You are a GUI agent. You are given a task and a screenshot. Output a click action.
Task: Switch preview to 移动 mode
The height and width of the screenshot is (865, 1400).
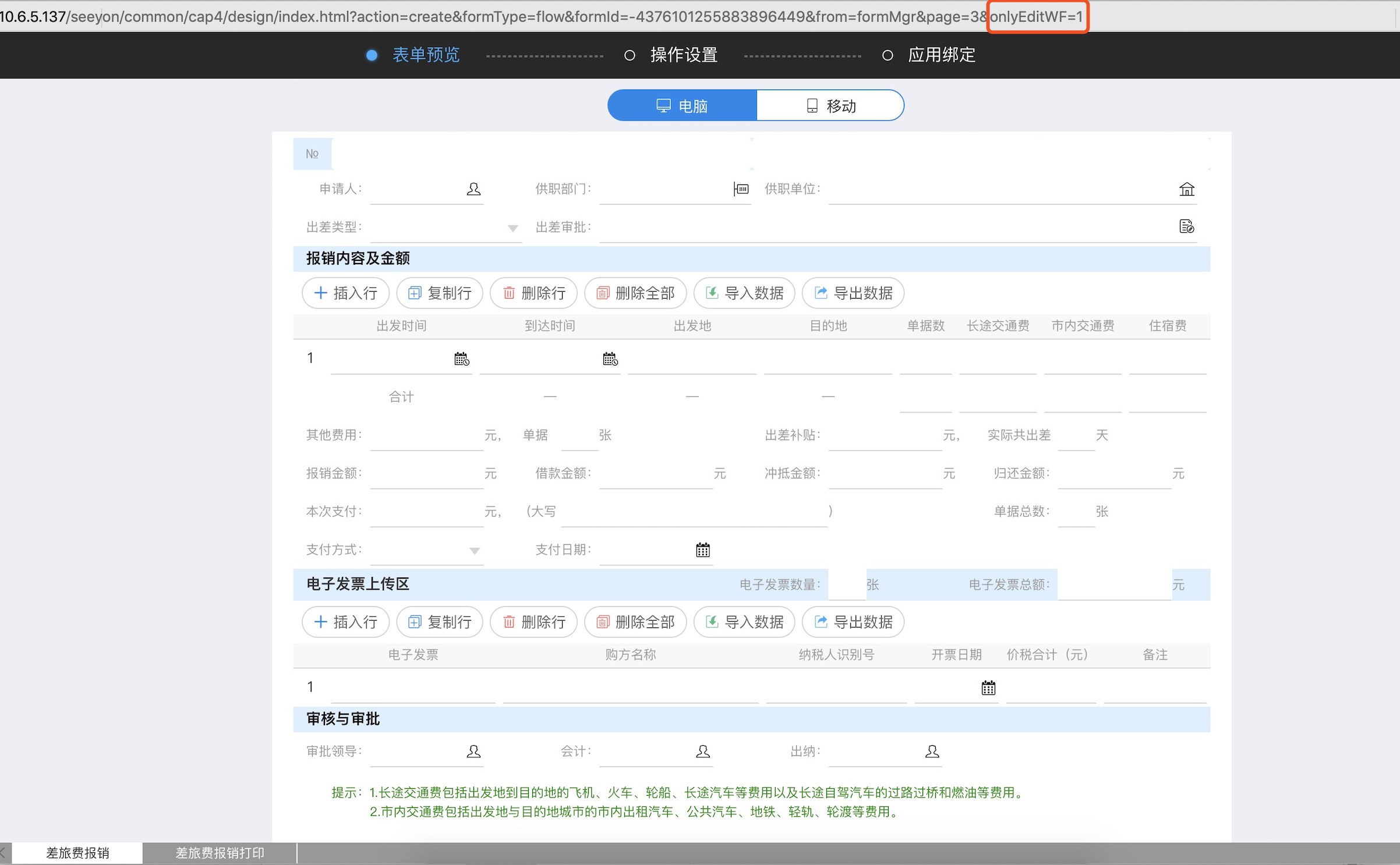[x=830, y=106]
